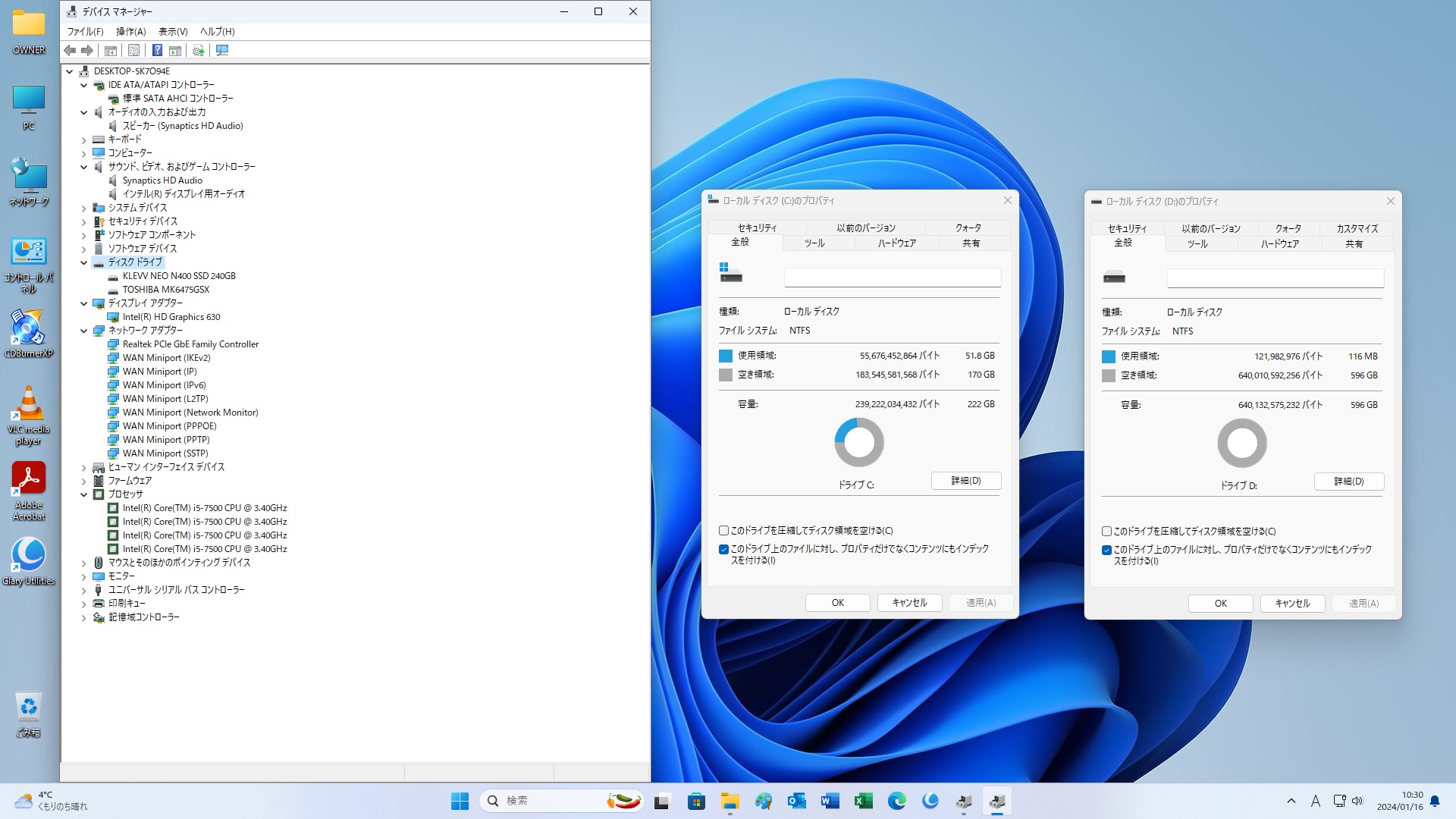
Task: Click the Properties toolbar icon
Action: click(133, 50)
